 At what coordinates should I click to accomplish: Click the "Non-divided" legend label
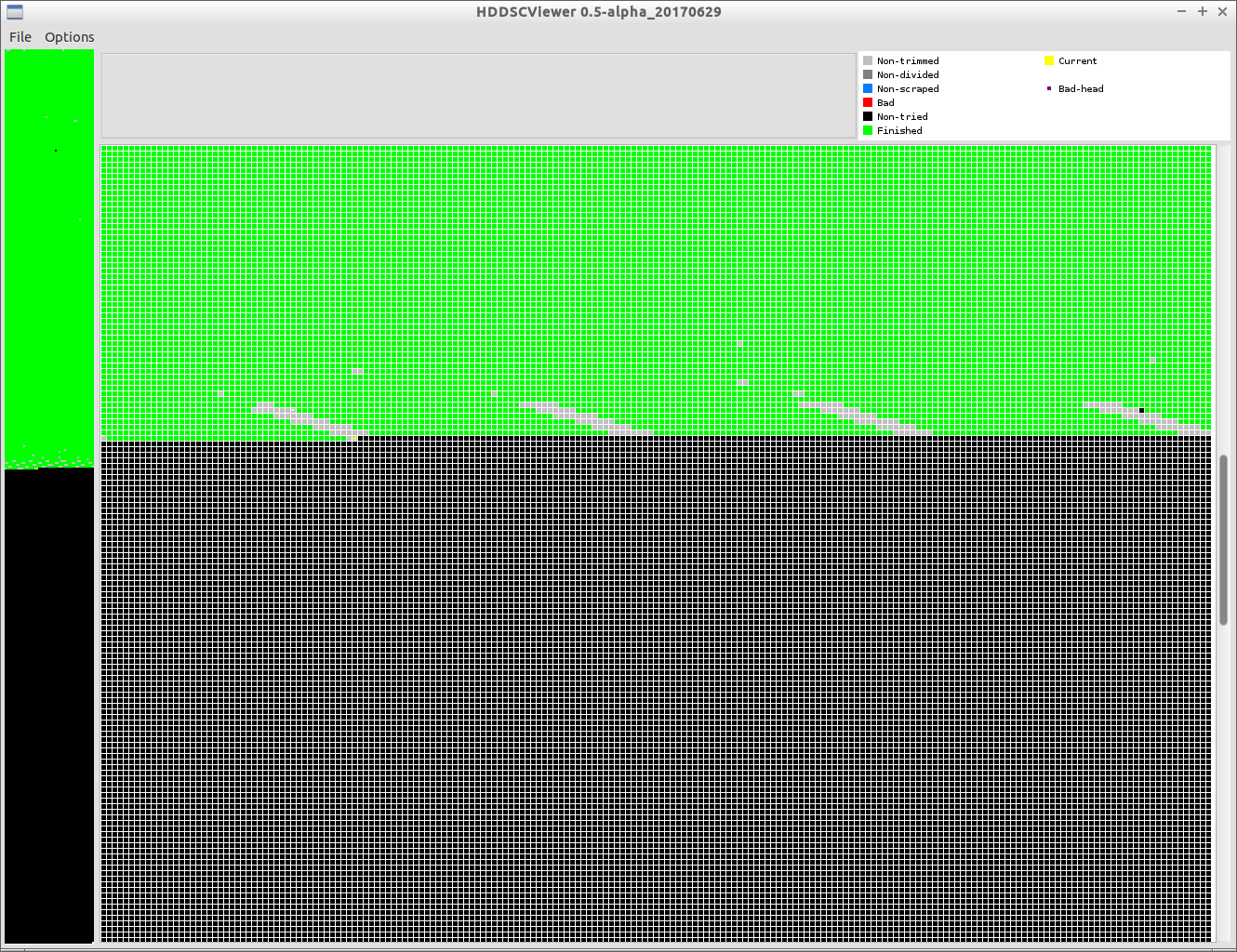coord(908,74)
